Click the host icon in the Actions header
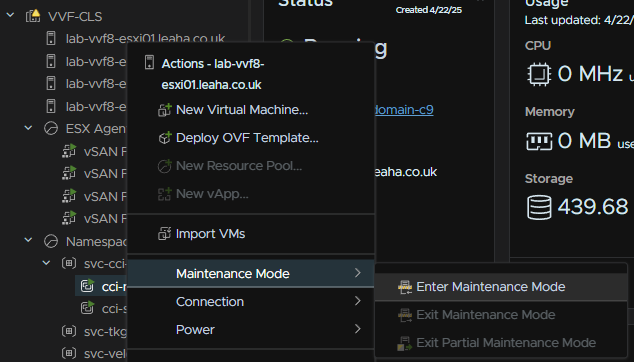 click(149, 63)
